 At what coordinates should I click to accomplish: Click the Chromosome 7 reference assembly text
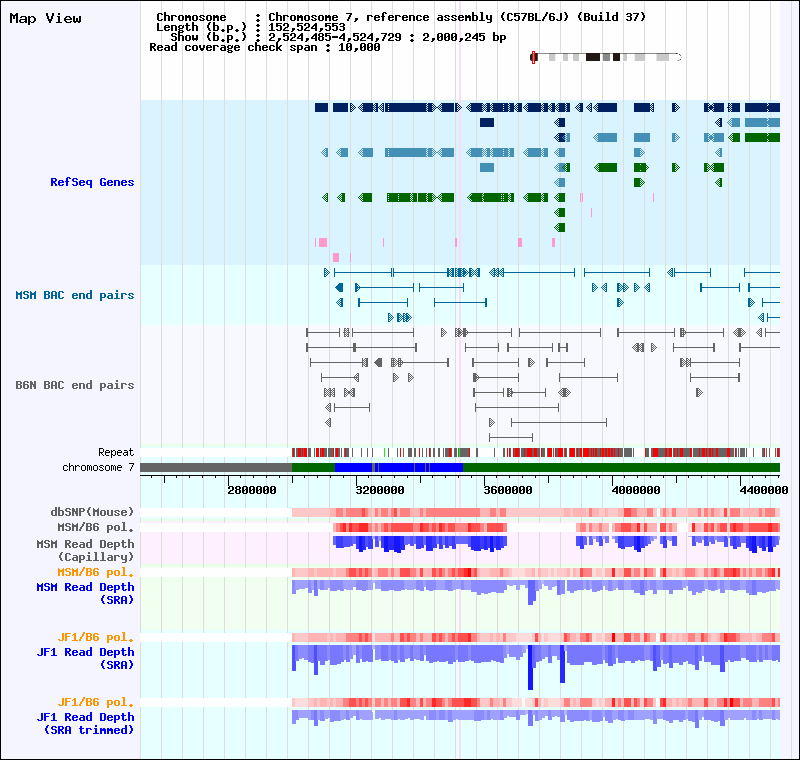coord(457,17)
